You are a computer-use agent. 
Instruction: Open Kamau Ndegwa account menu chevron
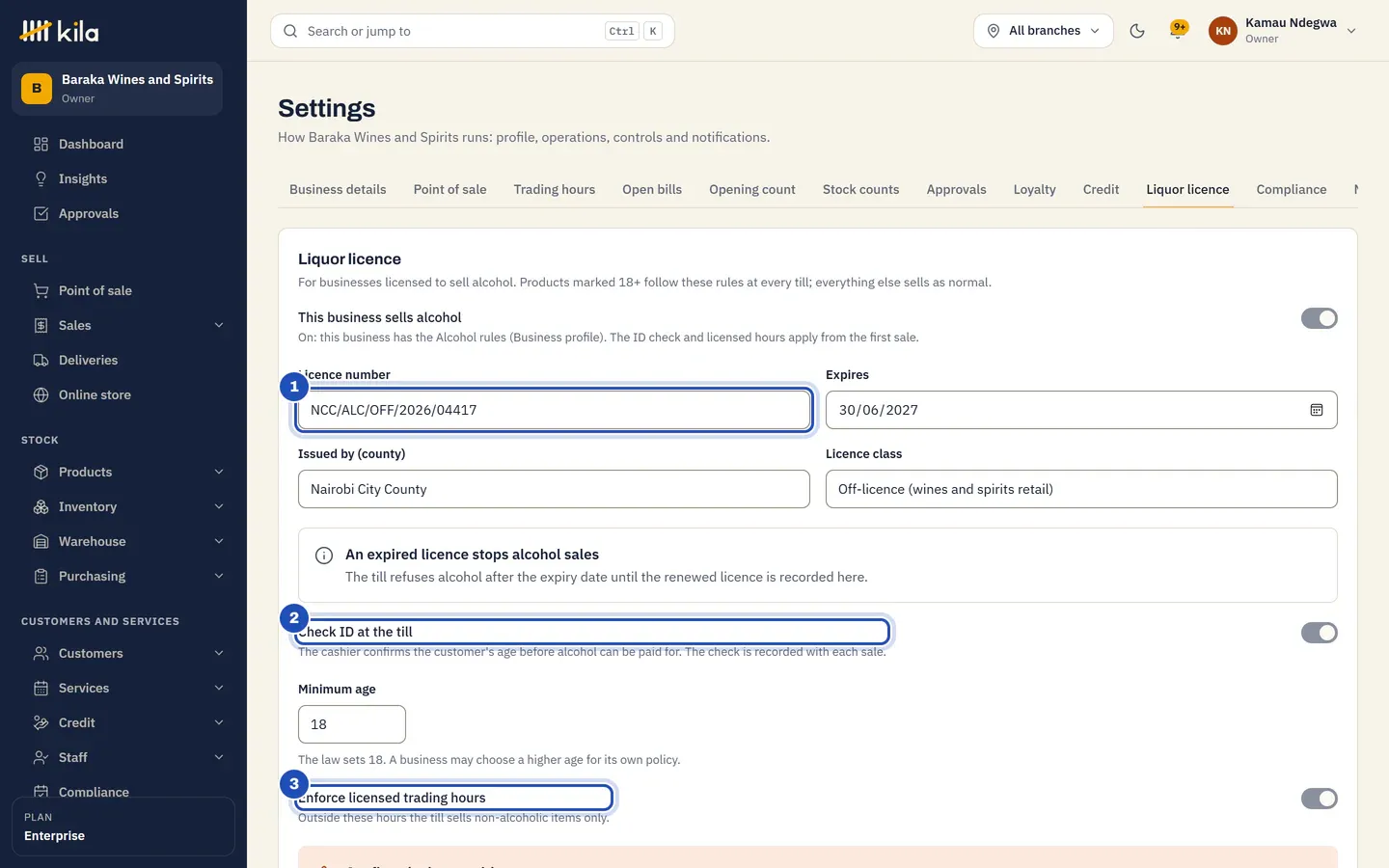pos(1351,31)
